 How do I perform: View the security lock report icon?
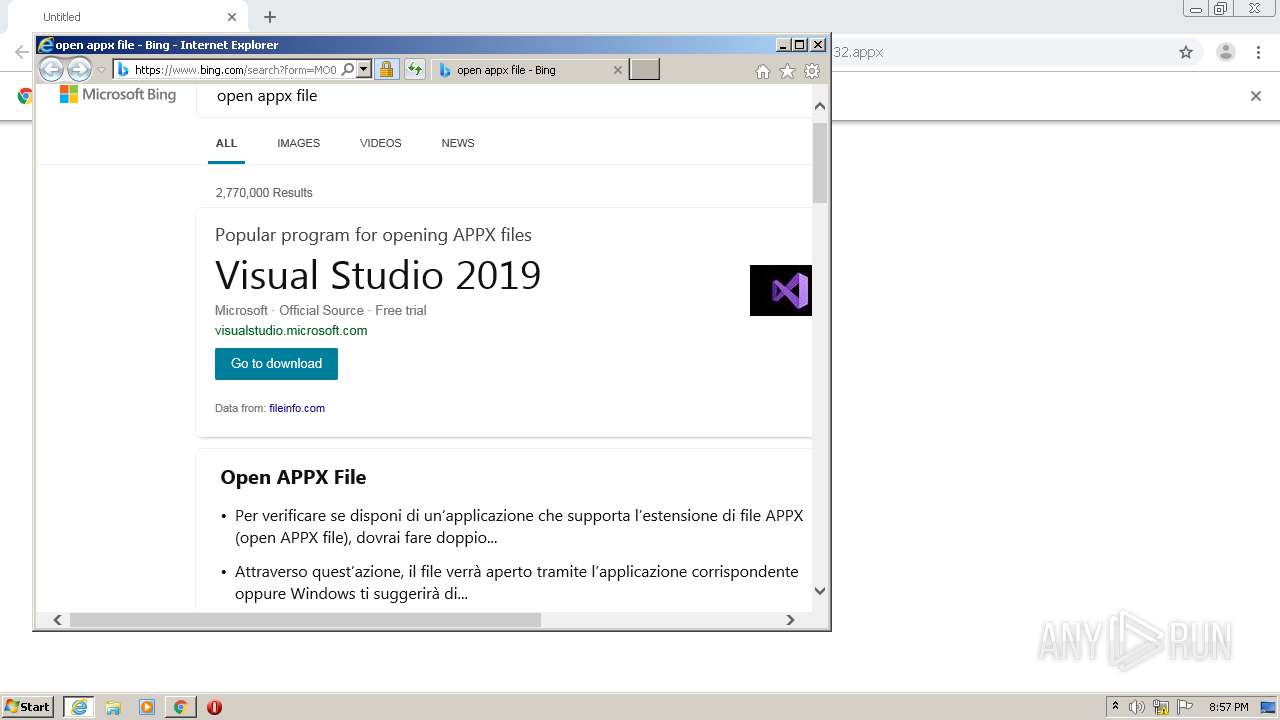[x=386, y=70]
